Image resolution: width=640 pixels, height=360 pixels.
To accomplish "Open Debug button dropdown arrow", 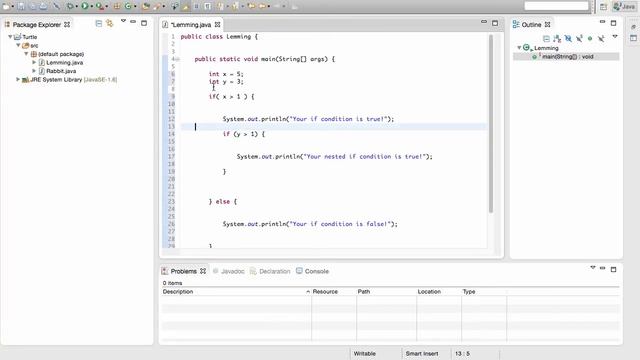I will (76, 7).
